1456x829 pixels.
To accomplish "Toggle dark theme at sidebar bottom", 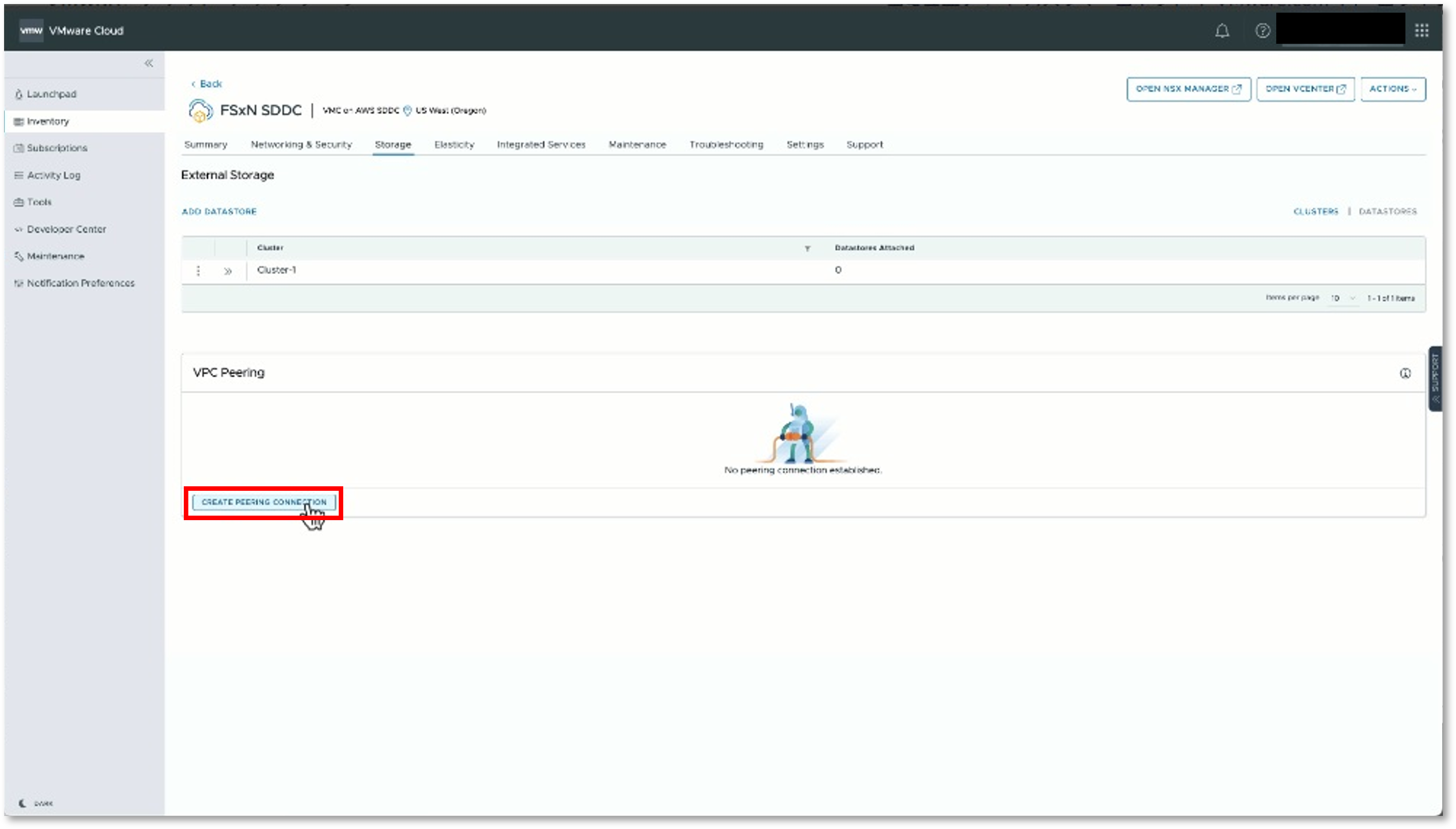I will click(x=35, y=803).
